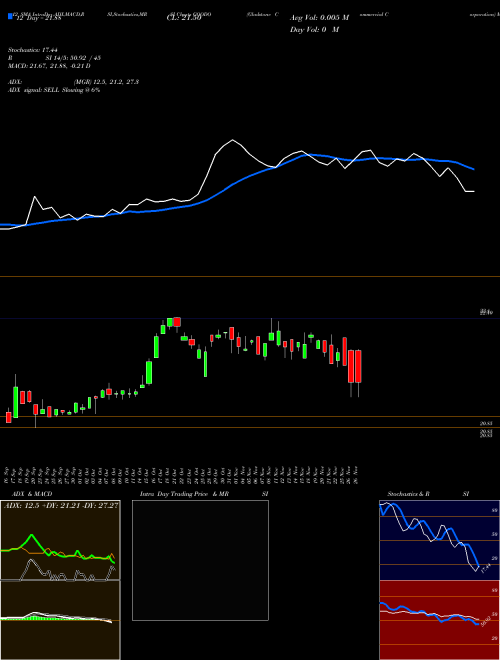Click the navy stochastics chart panel

coord(439,540)
